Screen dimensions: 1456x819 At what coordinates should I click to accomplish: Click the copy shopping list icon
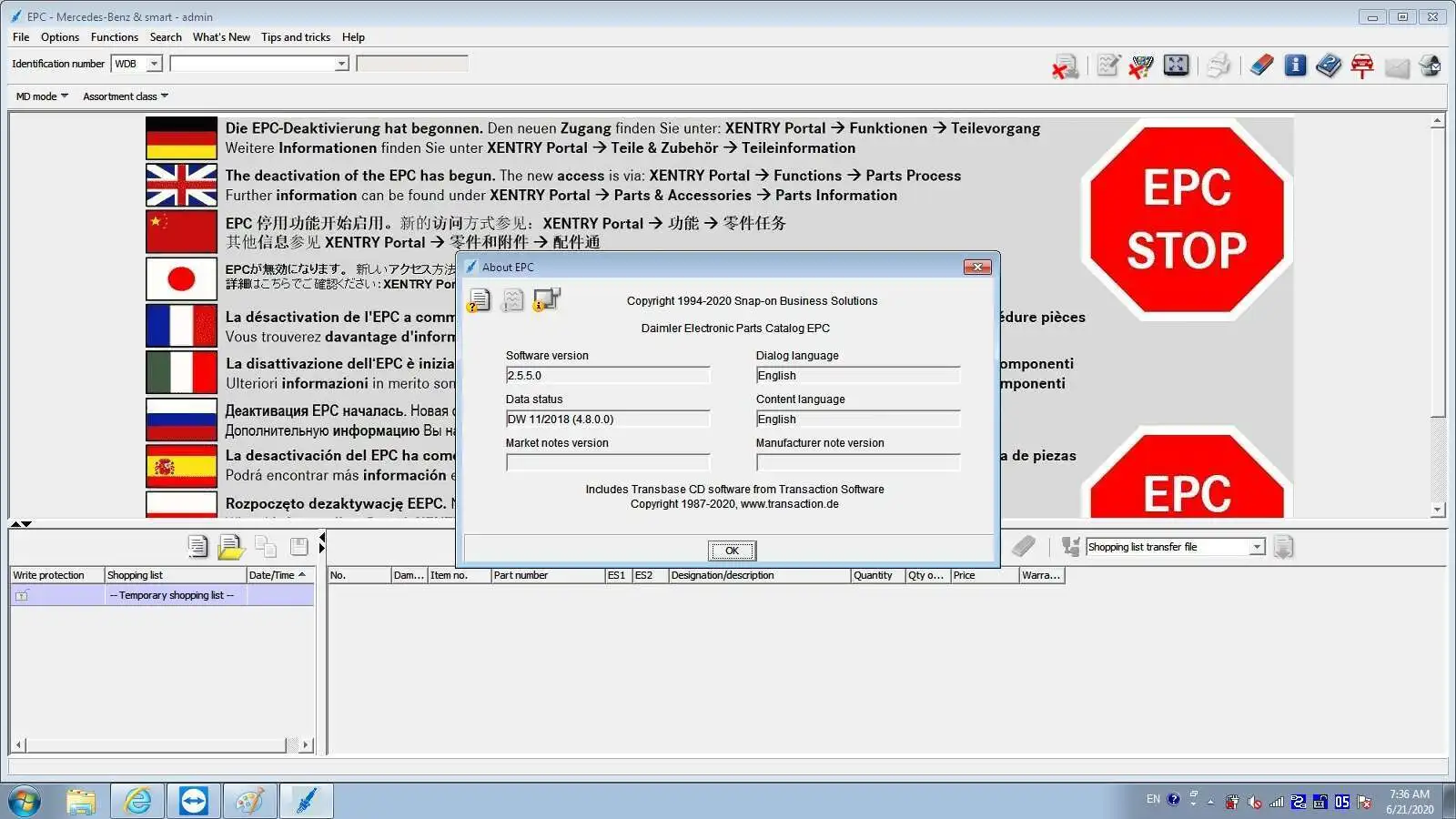[x=266, y=546]
